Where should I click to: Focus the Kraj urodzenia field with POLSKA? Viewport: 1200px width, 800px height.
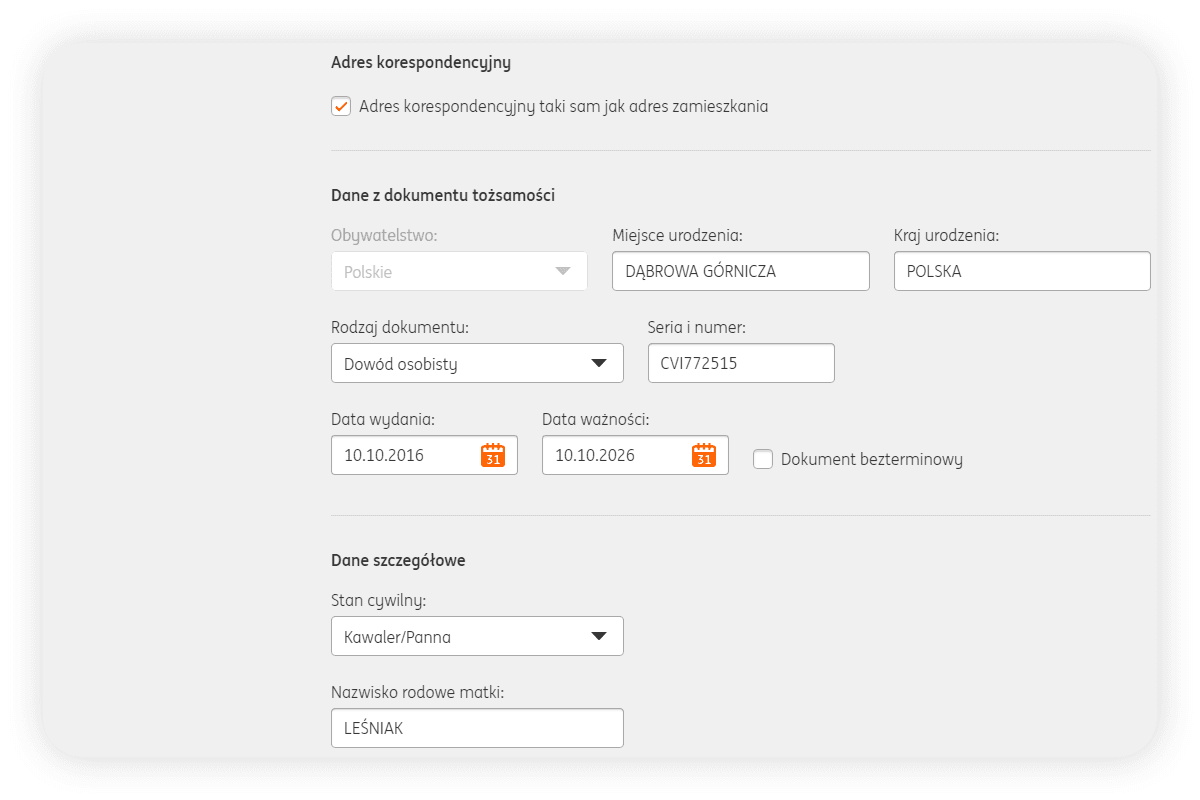(x=1021, y=271)
